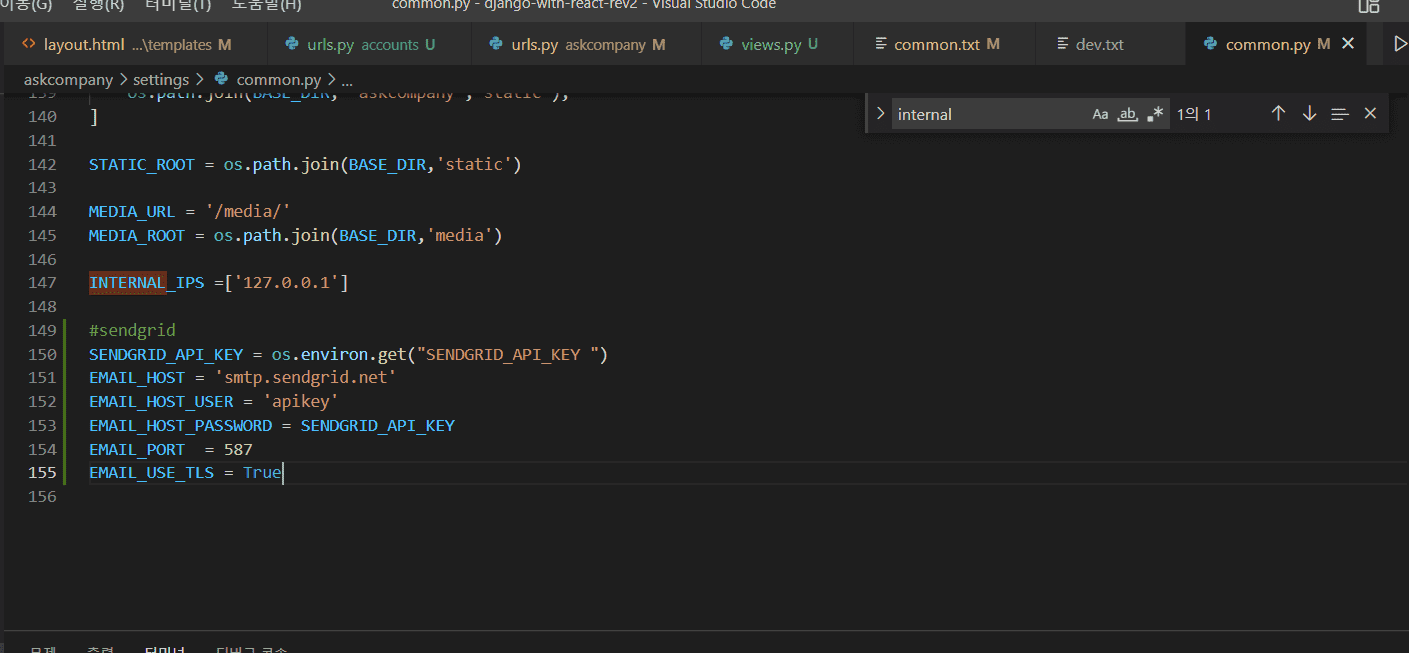Enable regular expression search option
This screenshot has height=653, width=1409.
pos(1155,114)
